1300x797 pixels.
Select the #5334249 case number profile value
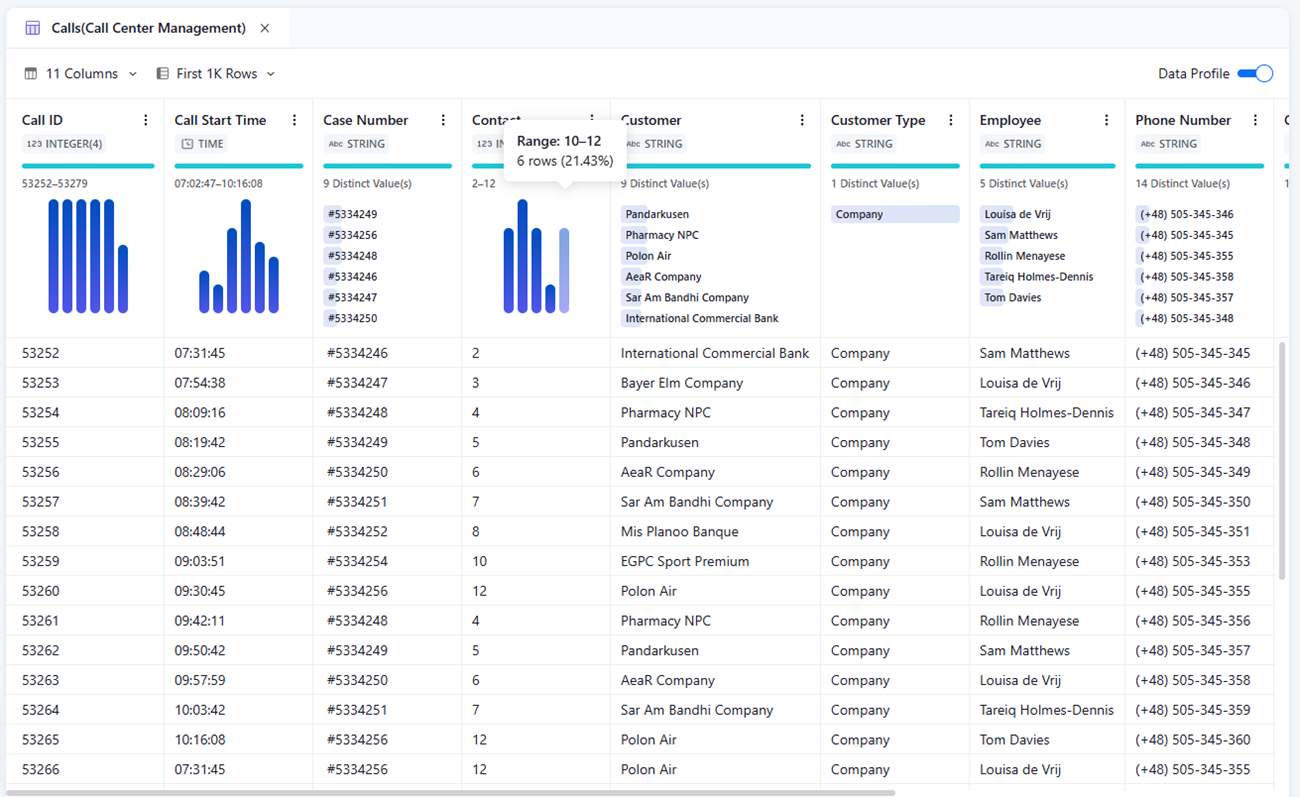pos(351,214)
